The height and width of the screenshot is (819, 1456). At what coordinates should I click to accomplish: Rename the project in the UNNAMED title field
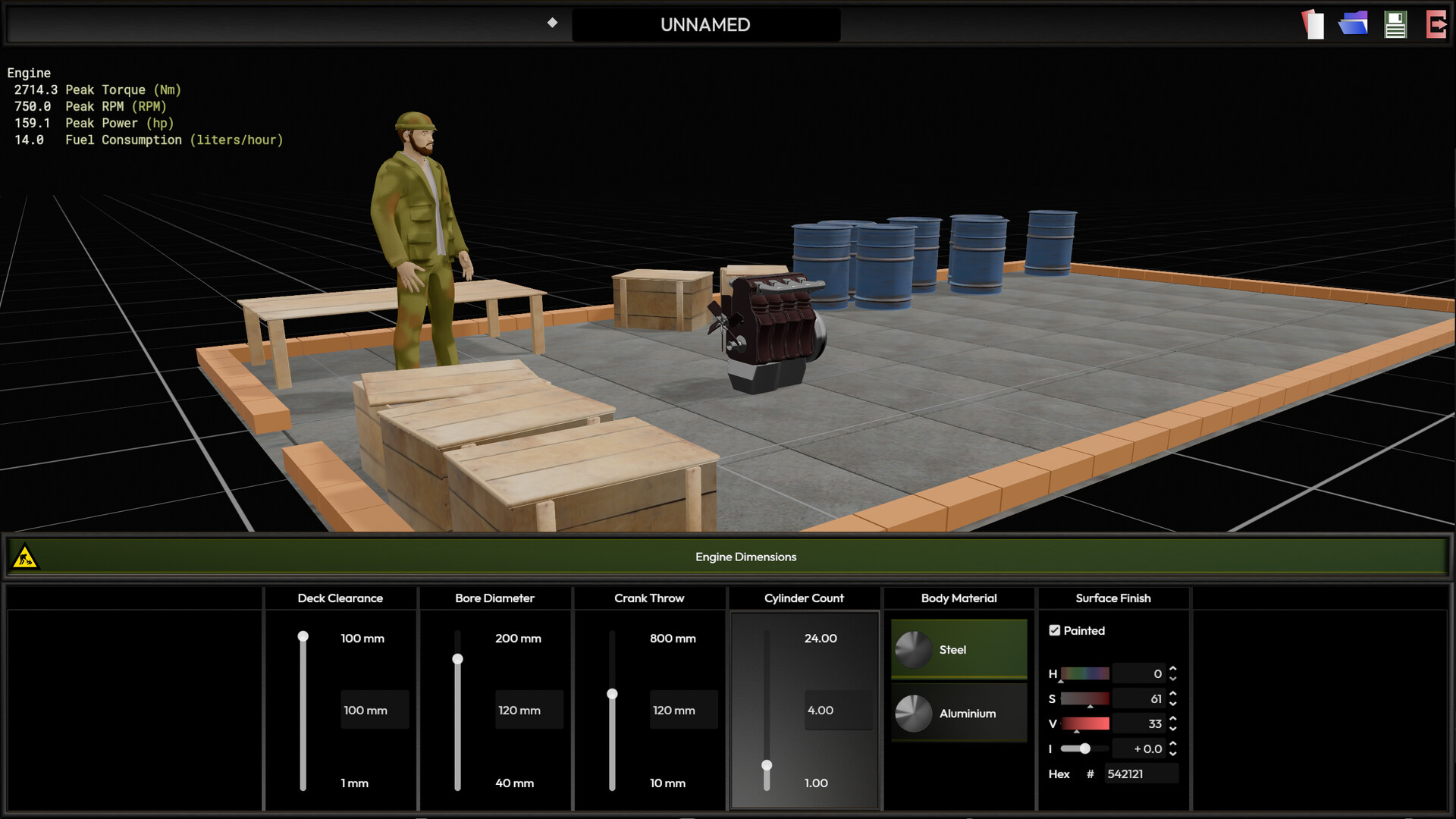705,24
